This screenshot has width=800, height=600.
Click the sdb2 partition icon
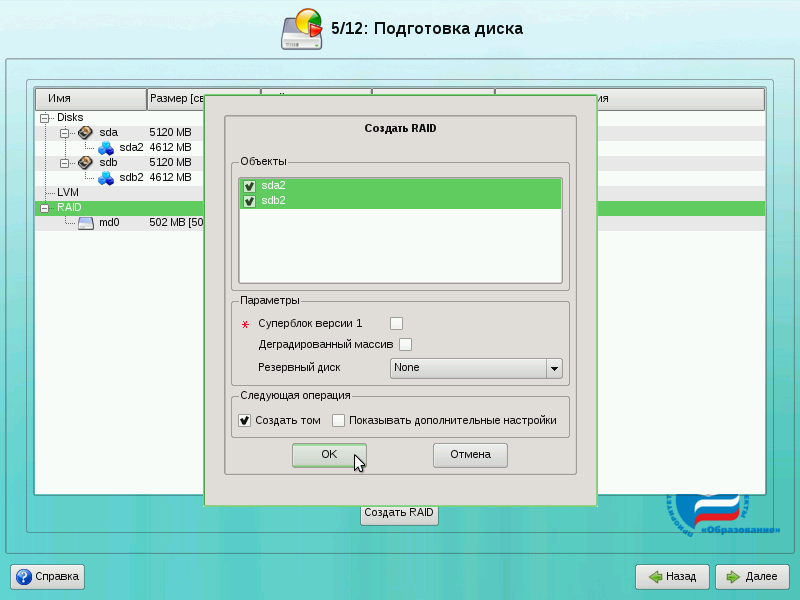point(105,177)
